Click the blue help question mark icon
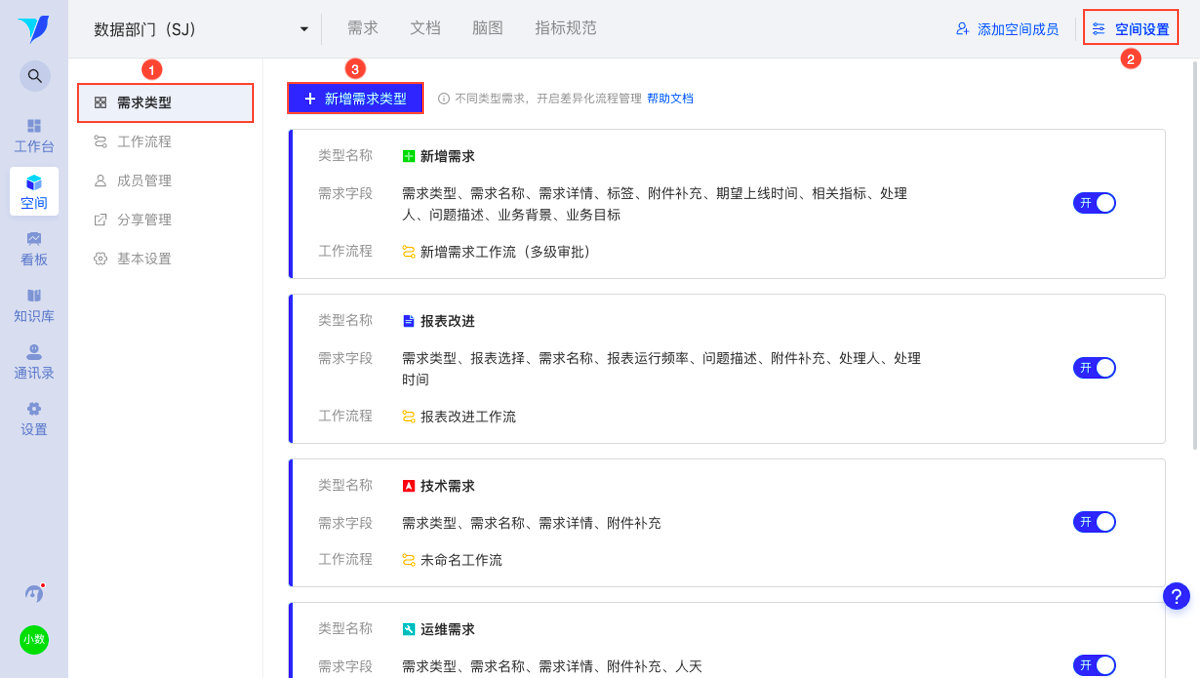The image size is (1200, 678). point(1176,596)
